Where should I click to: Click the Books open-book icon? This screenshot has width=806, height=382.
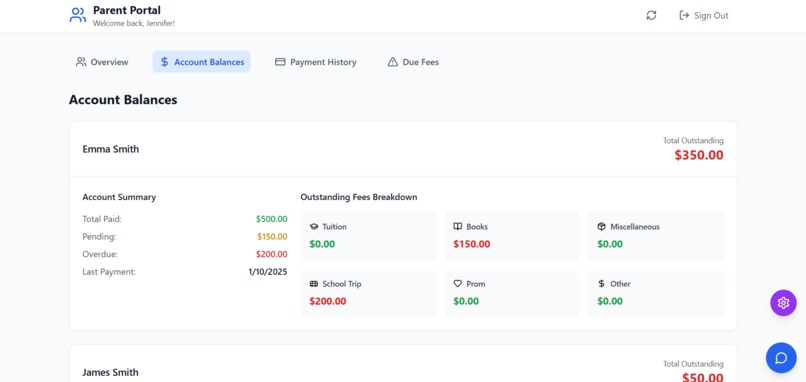[x=457, y=227]
